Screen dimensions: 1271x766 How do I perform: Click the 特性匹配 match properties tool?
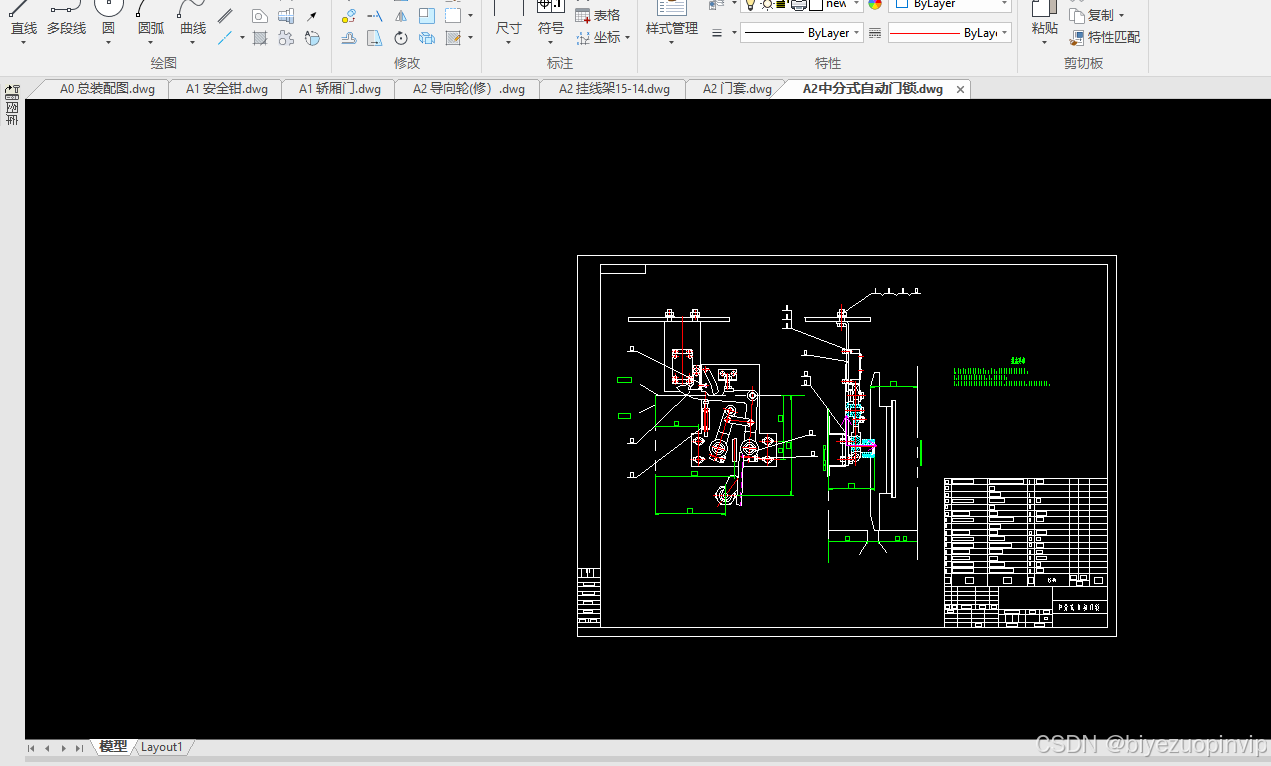tap(1105, 37)
